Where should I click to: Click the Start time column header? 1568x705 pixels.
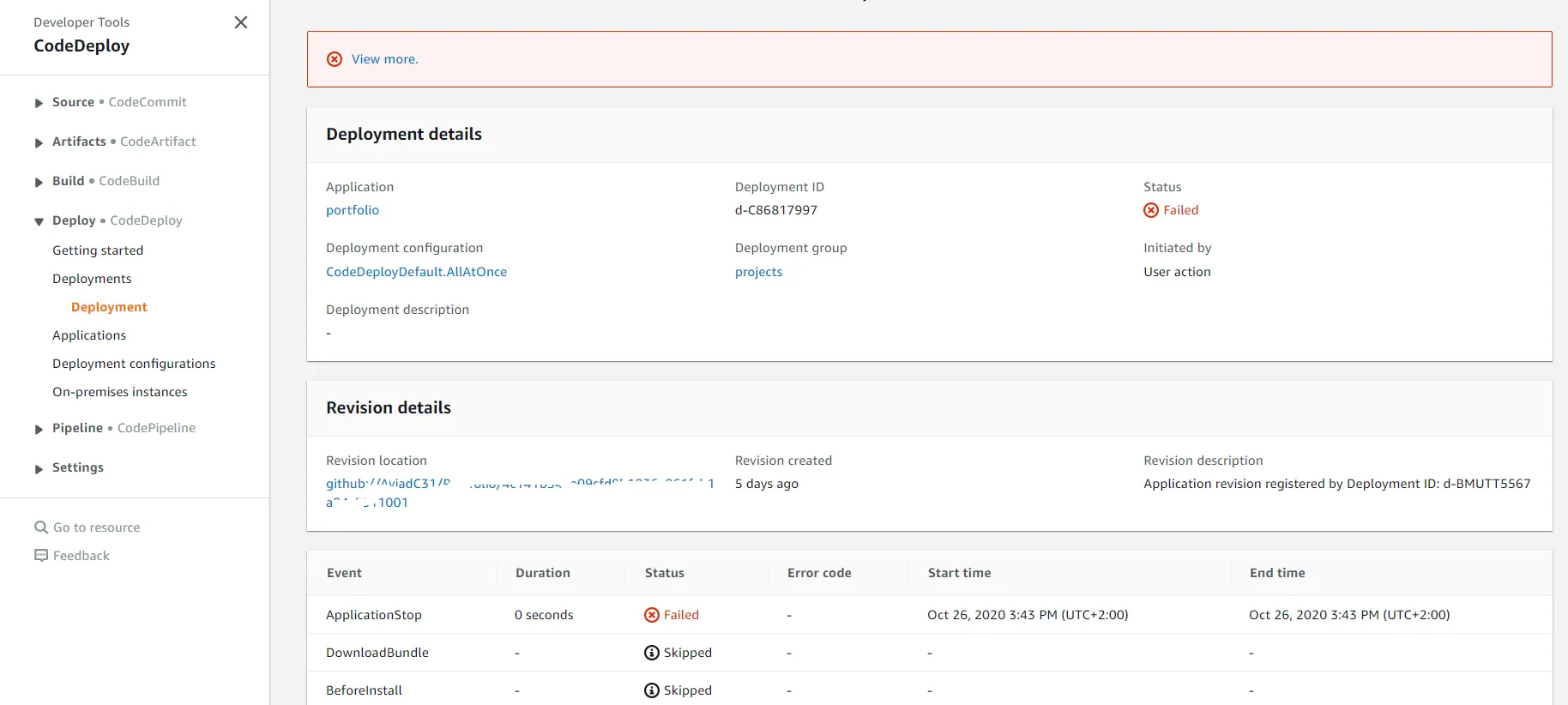pos(960,573)
